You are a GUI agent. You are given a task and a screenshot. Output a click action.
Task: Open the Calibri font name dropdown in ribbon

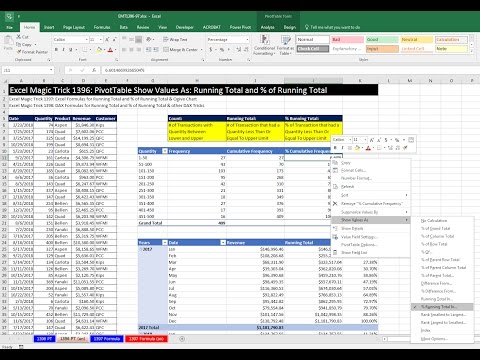coord(86,39)
